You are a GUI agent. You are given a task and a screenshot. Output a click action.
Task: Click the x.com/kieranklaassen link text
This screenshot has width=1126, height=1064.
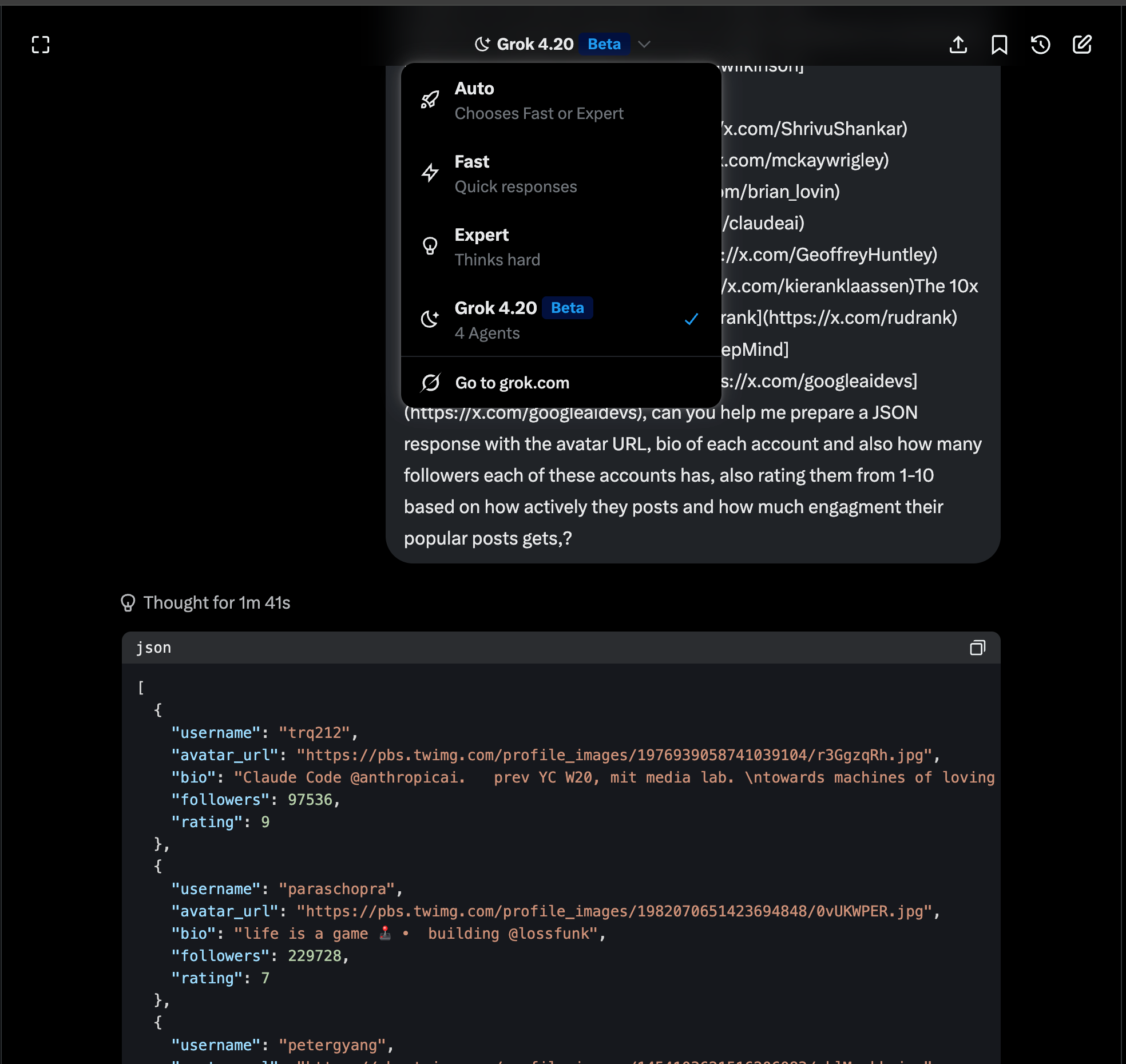(818, 286)
